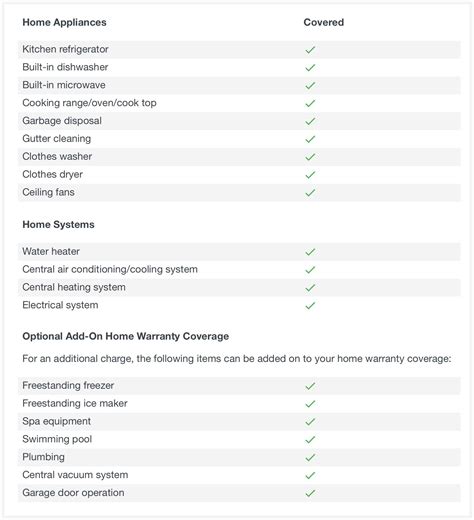
Task: Click the Garage door operation checkmark
Action: (310, 493)
